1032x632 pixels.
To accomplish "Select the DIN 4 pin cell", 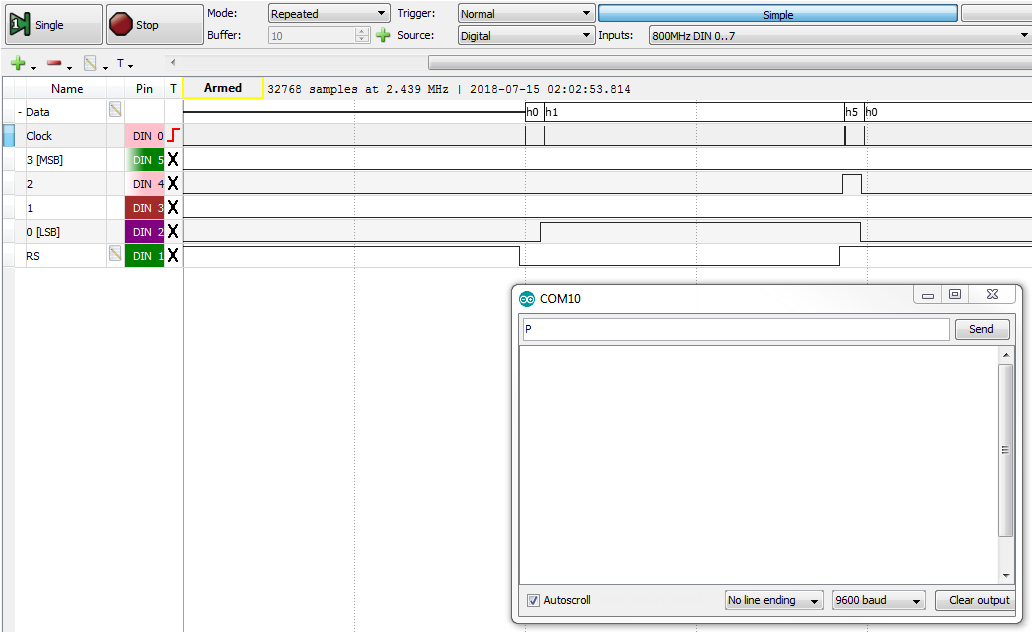I will [144, 184].
